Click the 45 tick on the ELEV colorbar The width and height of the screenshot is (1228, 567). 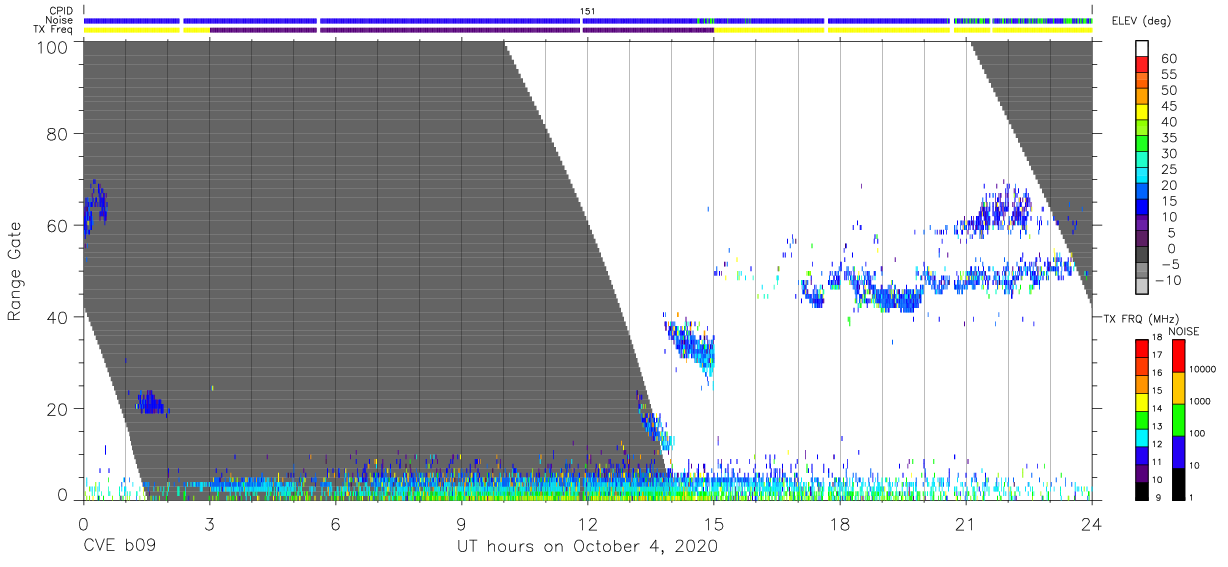tap(1168, 106)
